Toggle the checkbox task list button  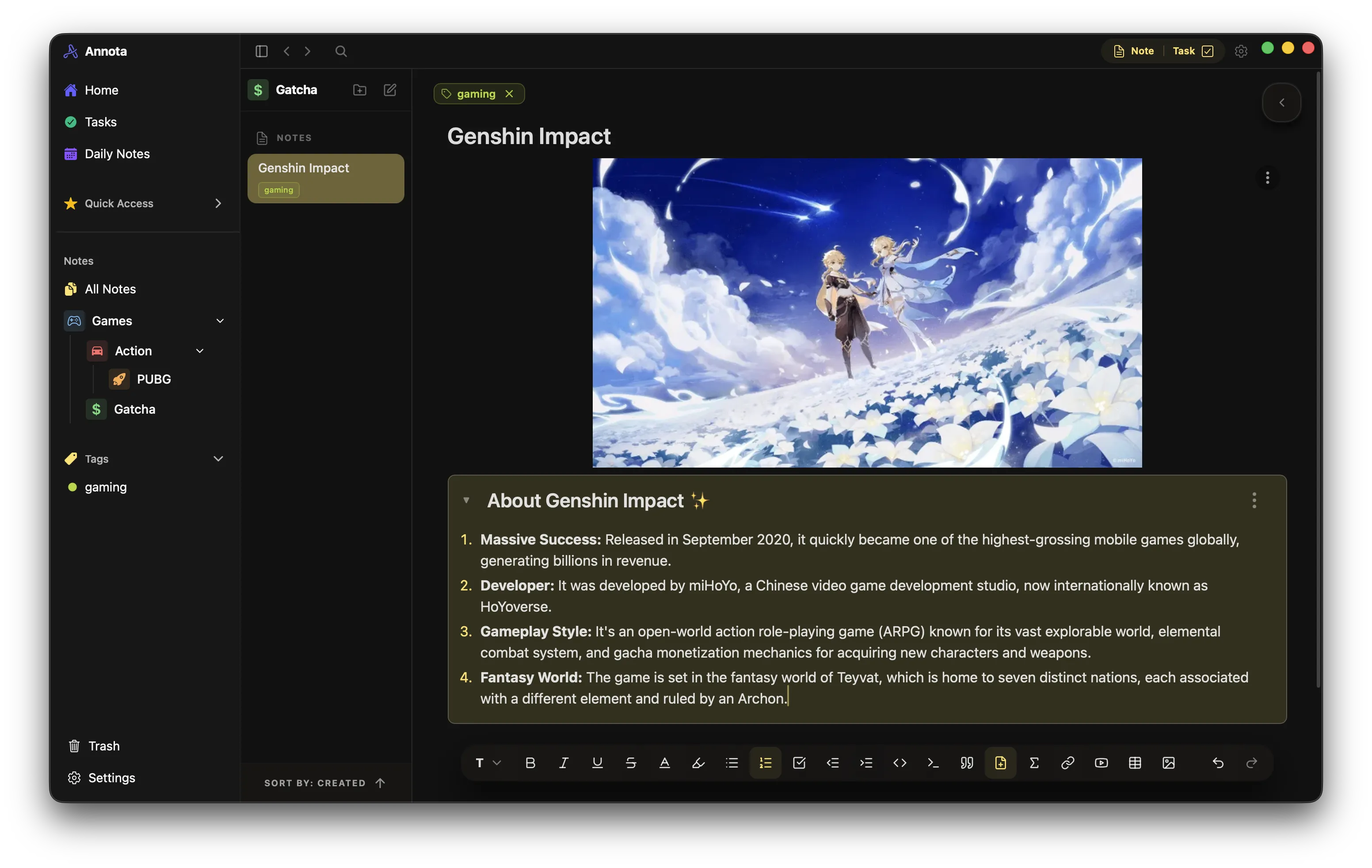pos(799,763)
